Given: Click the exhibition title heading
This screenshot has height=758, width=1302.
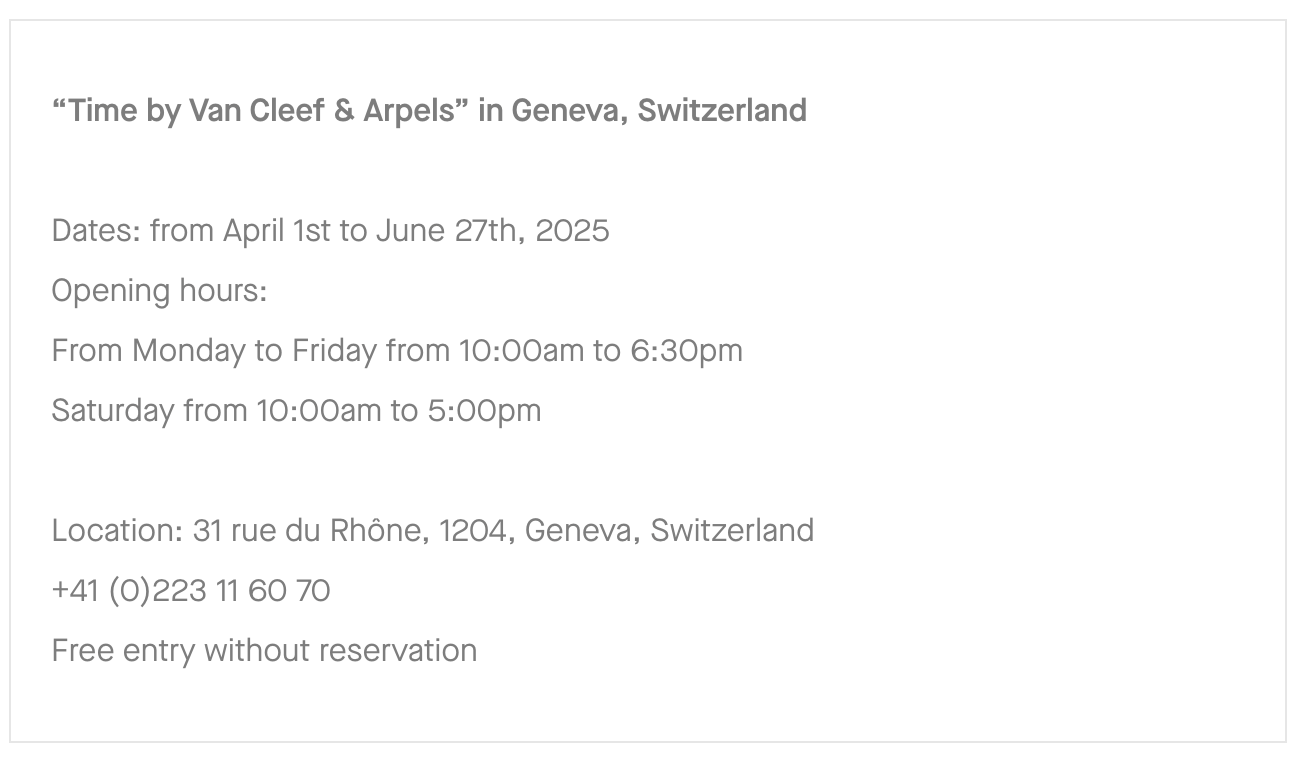Looking at the screenshot, I should [x=429, y=110].
